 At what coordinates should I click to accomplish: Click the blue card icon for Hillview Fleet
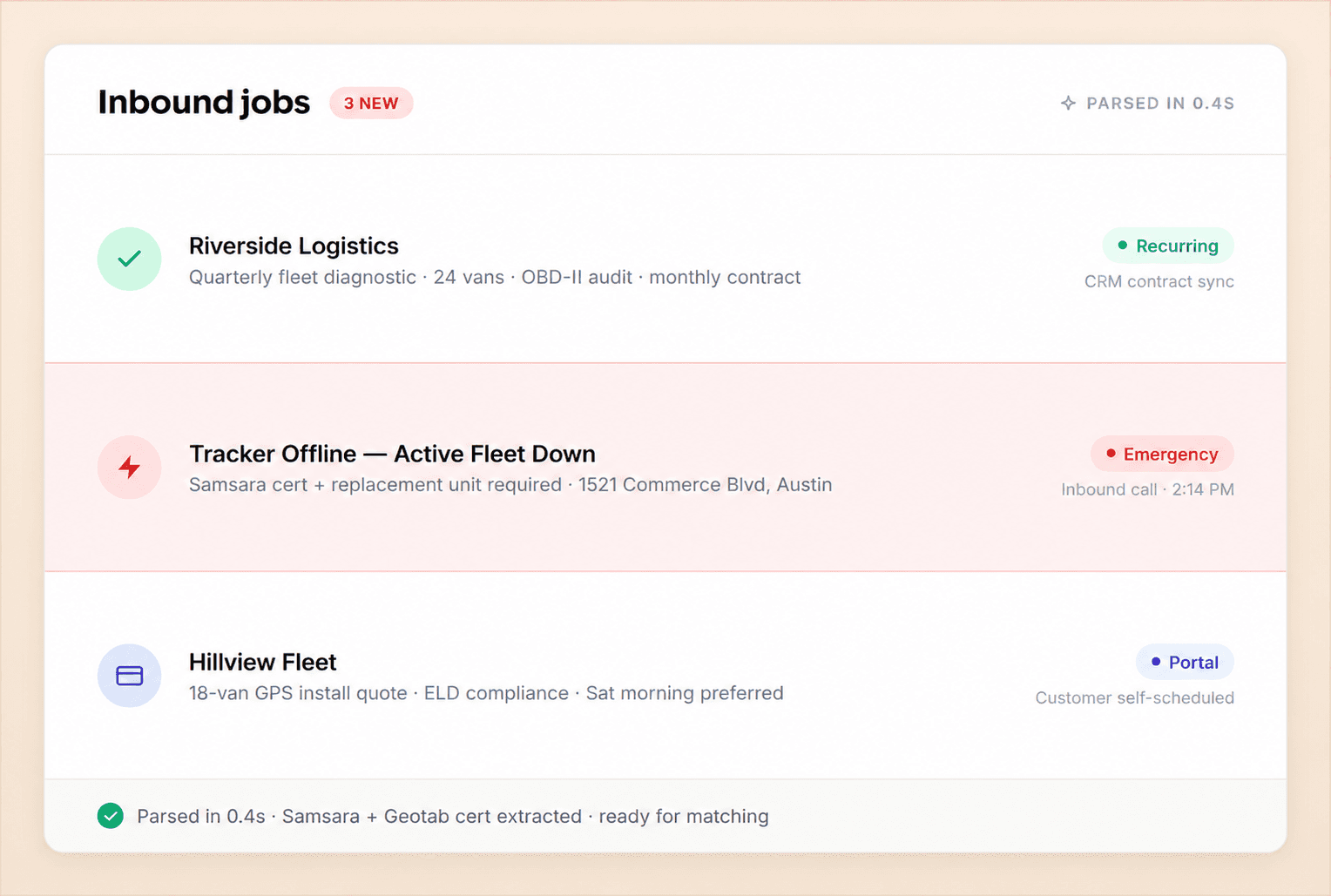click(129, 676)
